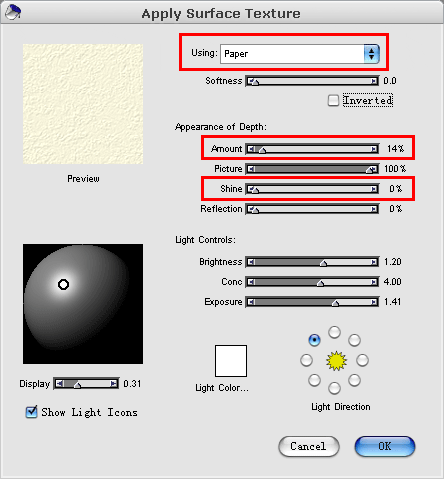Click the yellow sun light direction icon
Screen dimensions: 444x479
pos(336,361)
